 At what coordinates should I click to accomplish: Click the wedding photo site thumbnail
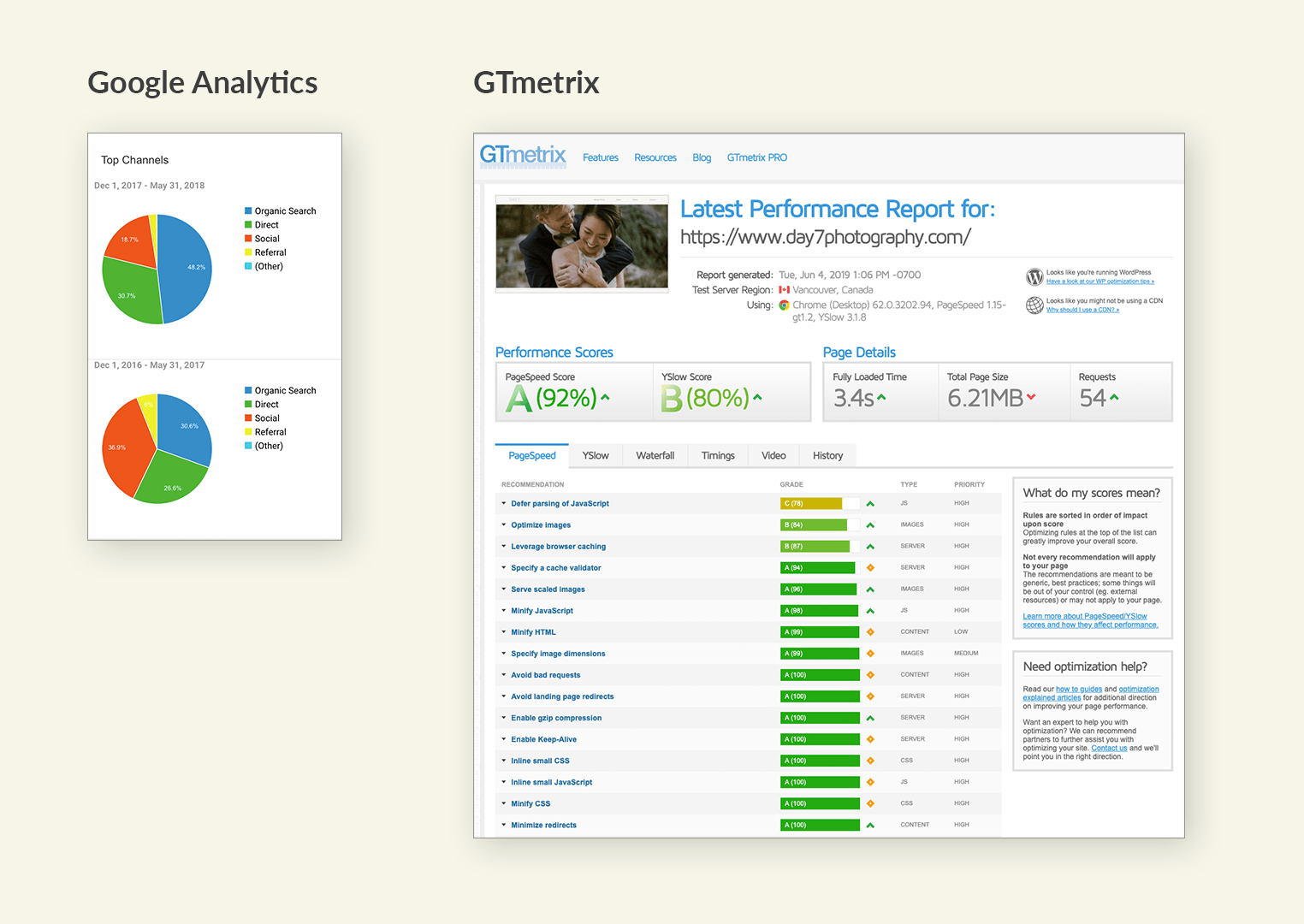click(x=582, y=244)
